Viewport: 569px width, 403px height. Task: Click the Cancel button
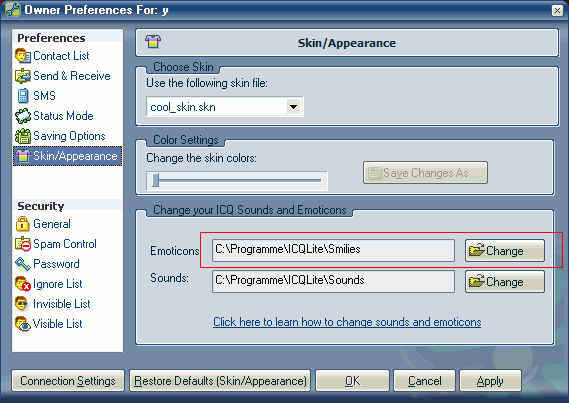click(425, 381)
